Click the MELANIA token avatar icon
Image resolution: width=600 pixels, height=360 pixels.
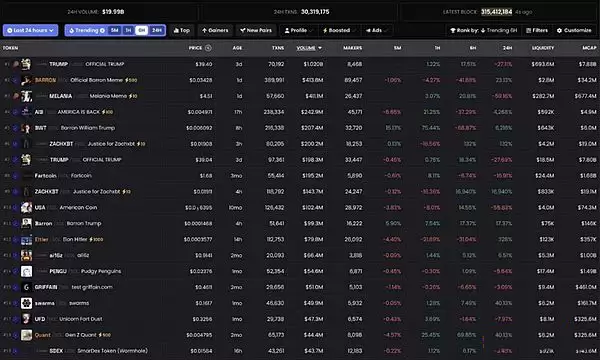point(26,96)
